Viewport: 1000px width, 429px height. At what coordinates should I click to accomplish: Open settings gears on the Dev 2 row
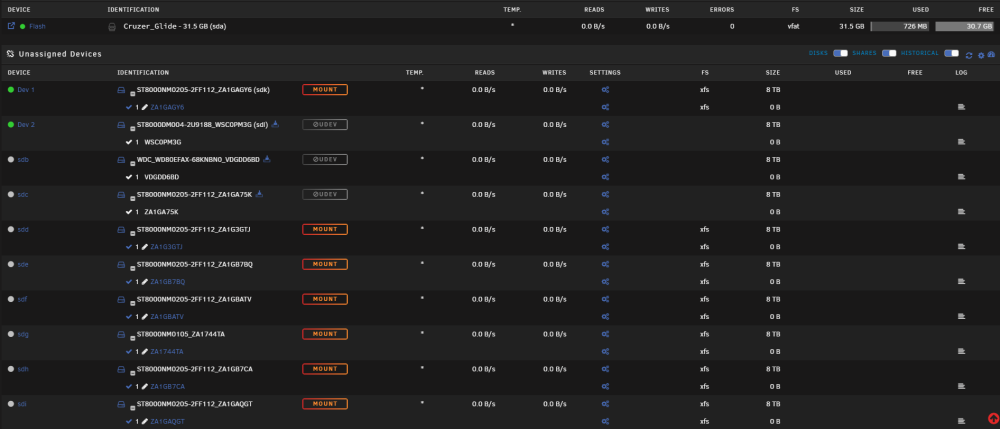tap(605, 125)
